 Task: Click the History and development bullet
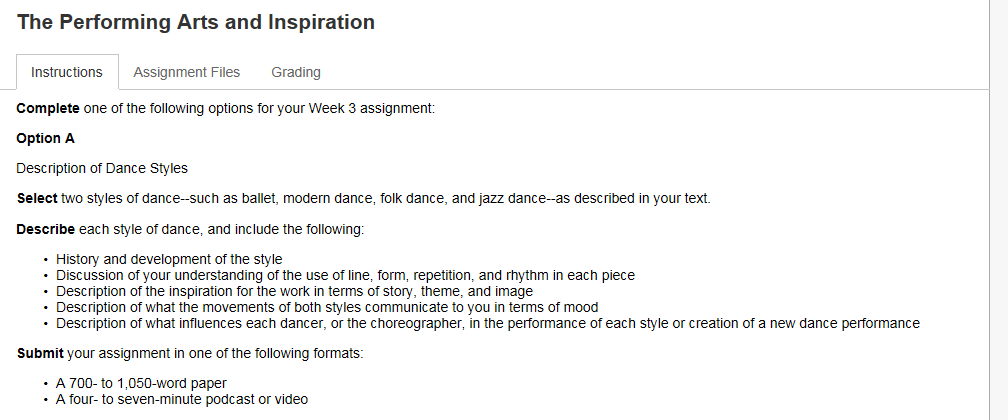(x=169, y=259)
